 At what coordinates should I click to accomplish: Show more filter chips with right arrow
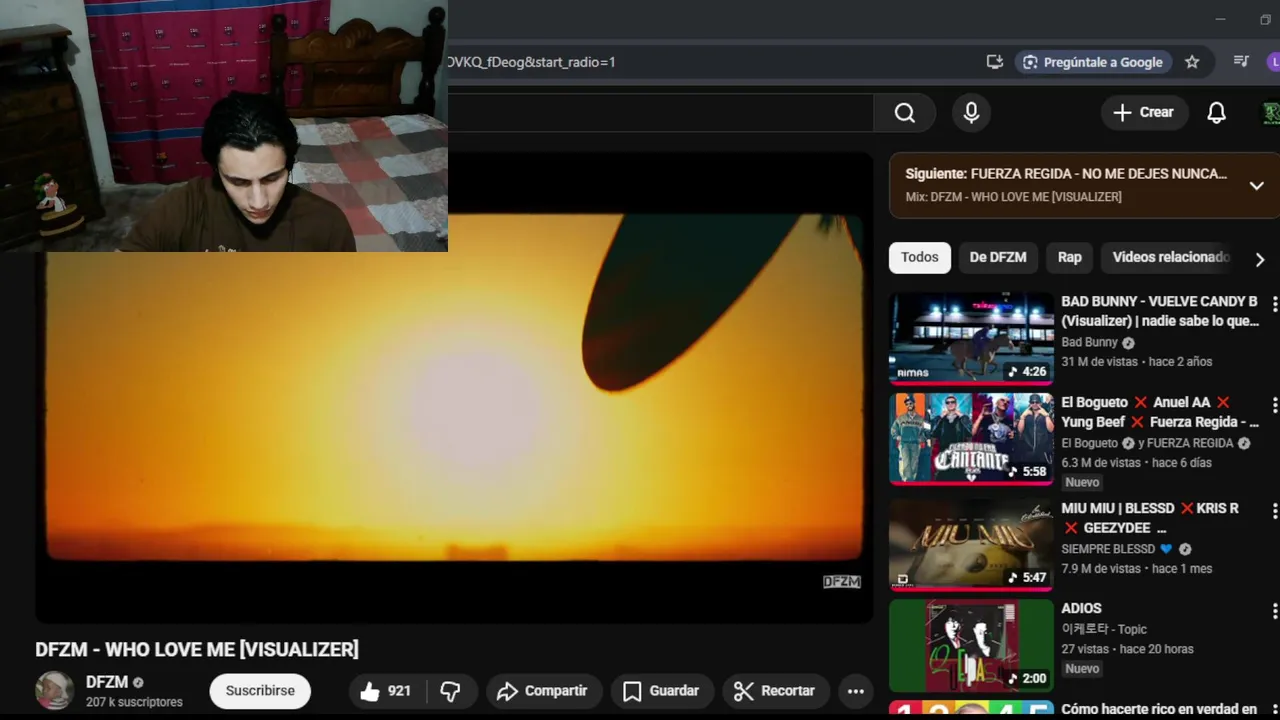1260,259
